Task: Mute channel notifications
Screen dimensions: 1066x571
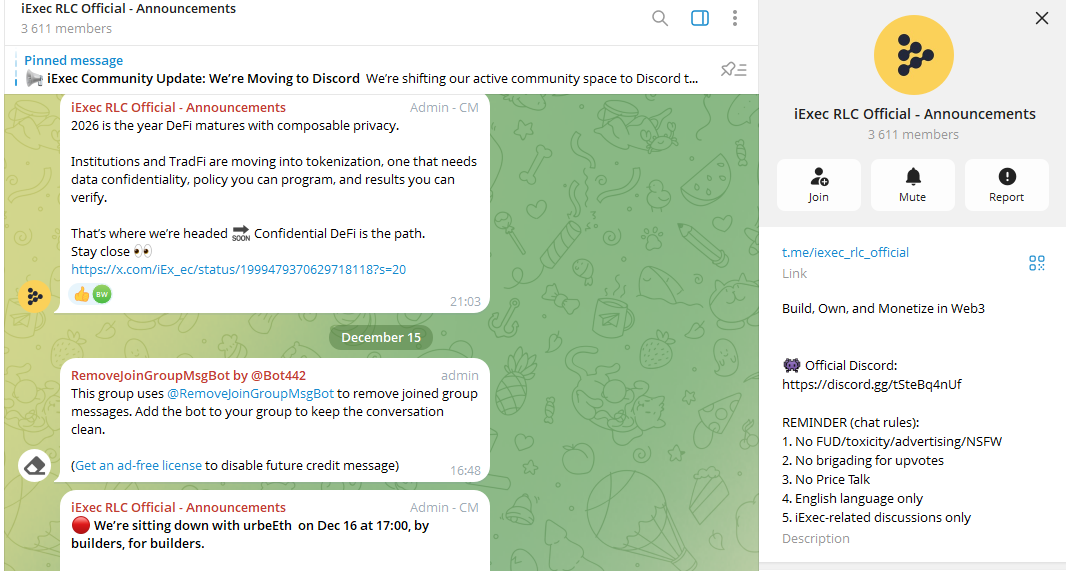Action: click(x=912, y=185)
